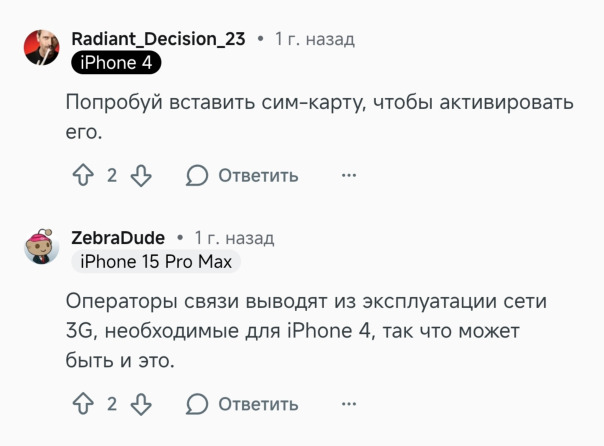Downvote ZebraDude's comment about 3G networks
Image resolution: width=604 pixels, height=446 pixels.
[141, 404]
